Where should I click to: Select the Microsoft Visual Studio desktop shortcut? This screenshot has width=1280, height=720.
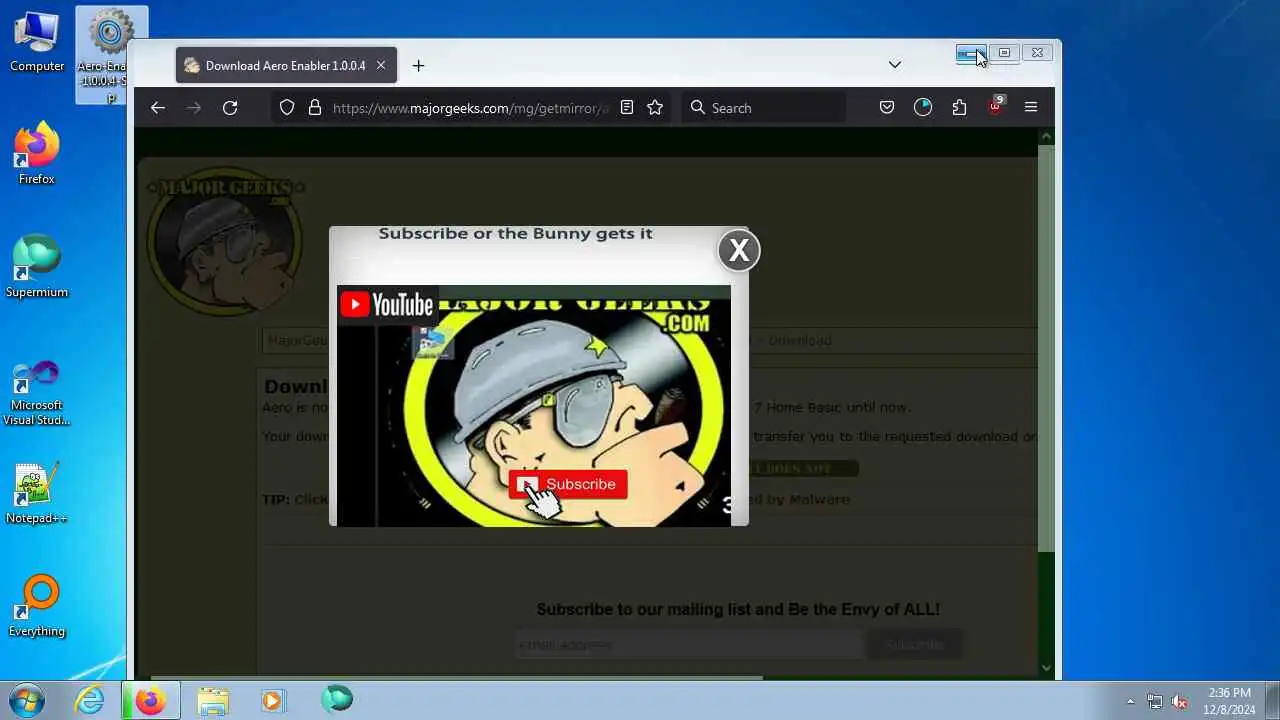tap(37, 393)
